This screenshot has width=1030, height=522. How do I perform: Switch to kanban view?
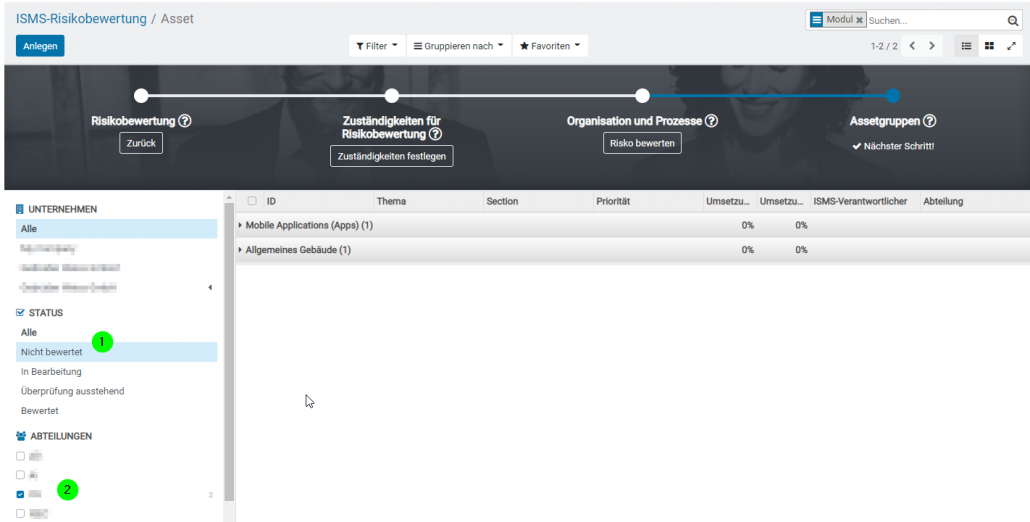coord(989,46)
